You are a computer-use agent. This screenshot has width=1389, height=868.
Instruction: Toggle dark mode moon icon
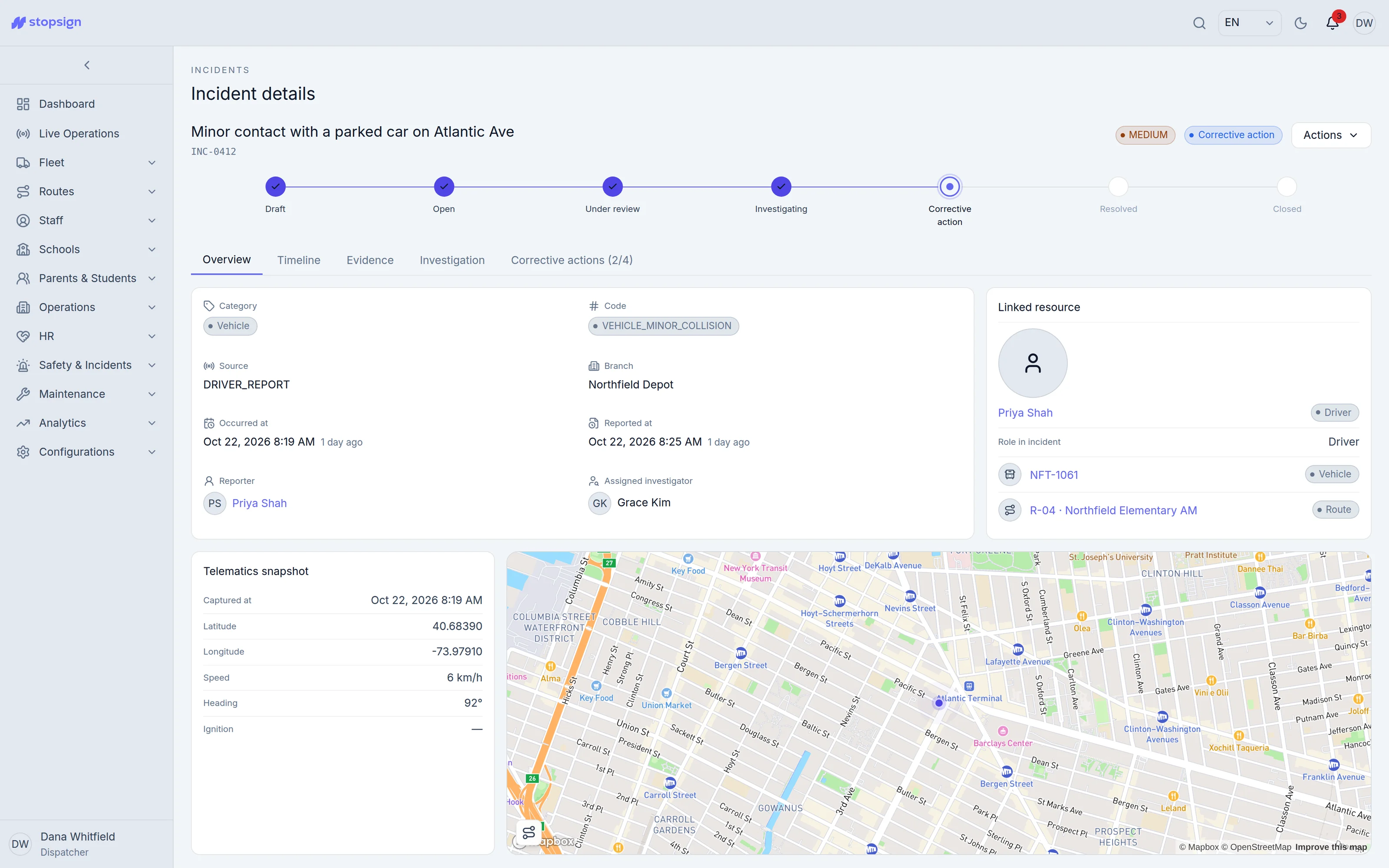pyautogui.click(x=1300, y=23)
